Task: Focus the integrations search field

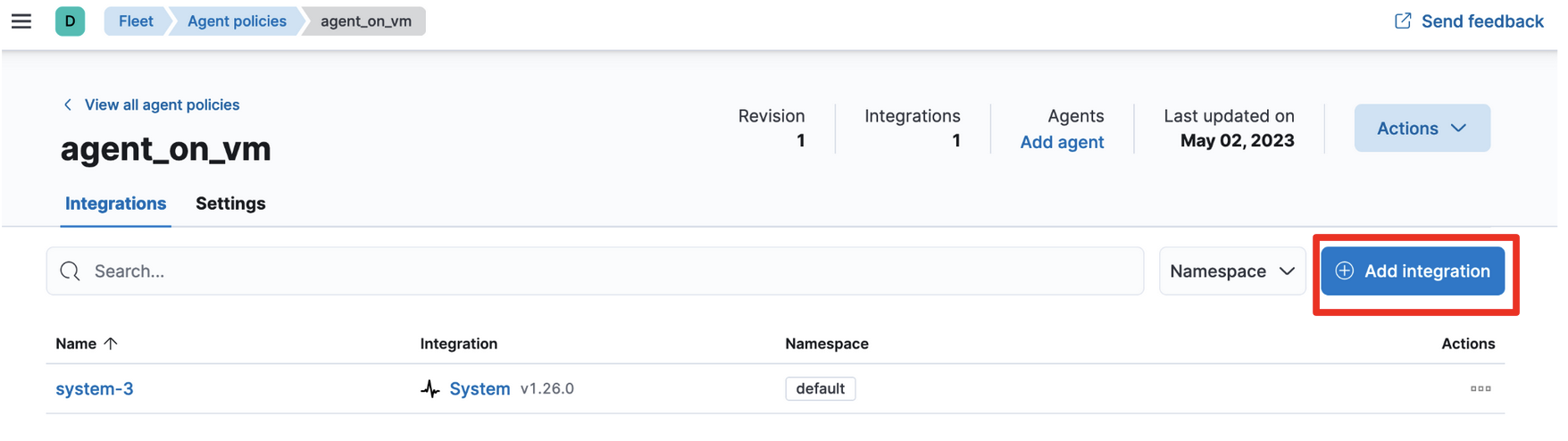Action: (607, 271)
